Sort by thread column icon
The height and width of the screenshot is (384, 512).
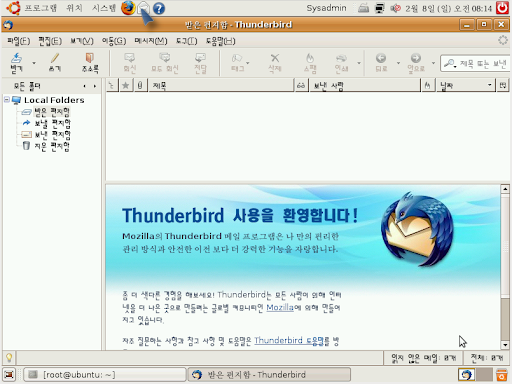pyautogui.click(x=111, y=85)
